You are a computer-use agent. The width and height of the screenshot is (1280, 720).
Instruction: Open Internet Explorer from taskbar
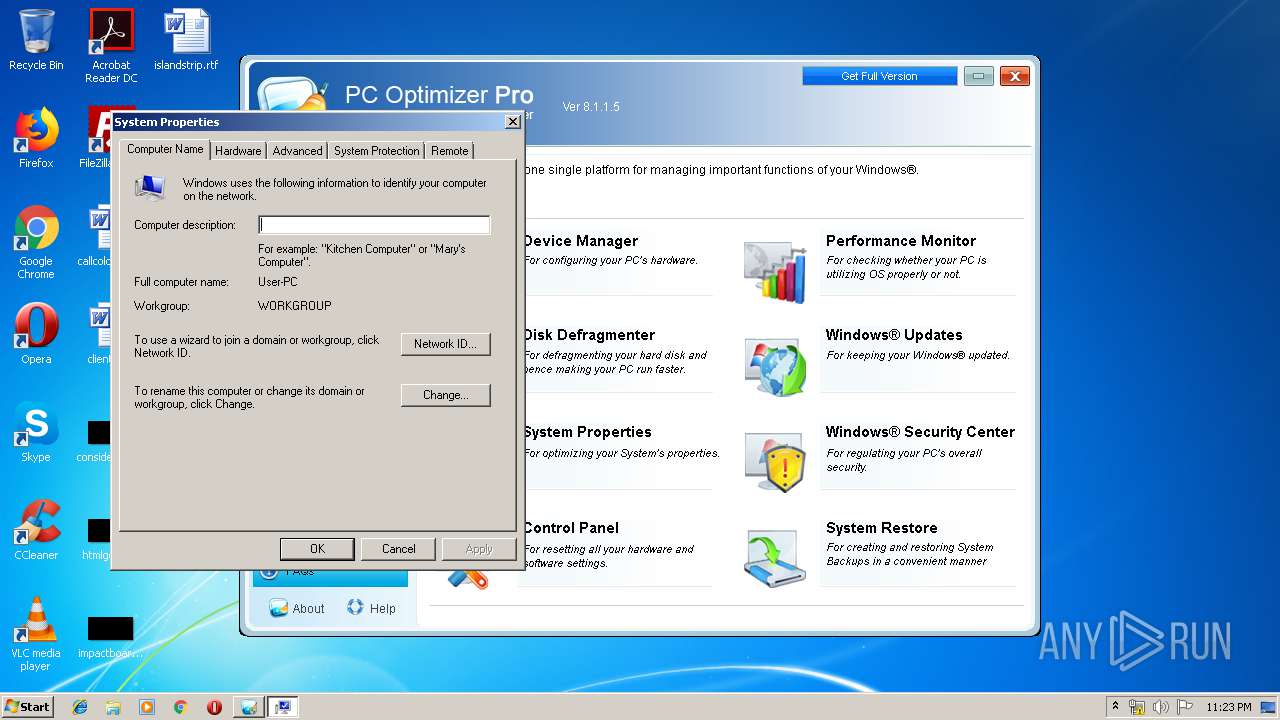pos(80,707)
